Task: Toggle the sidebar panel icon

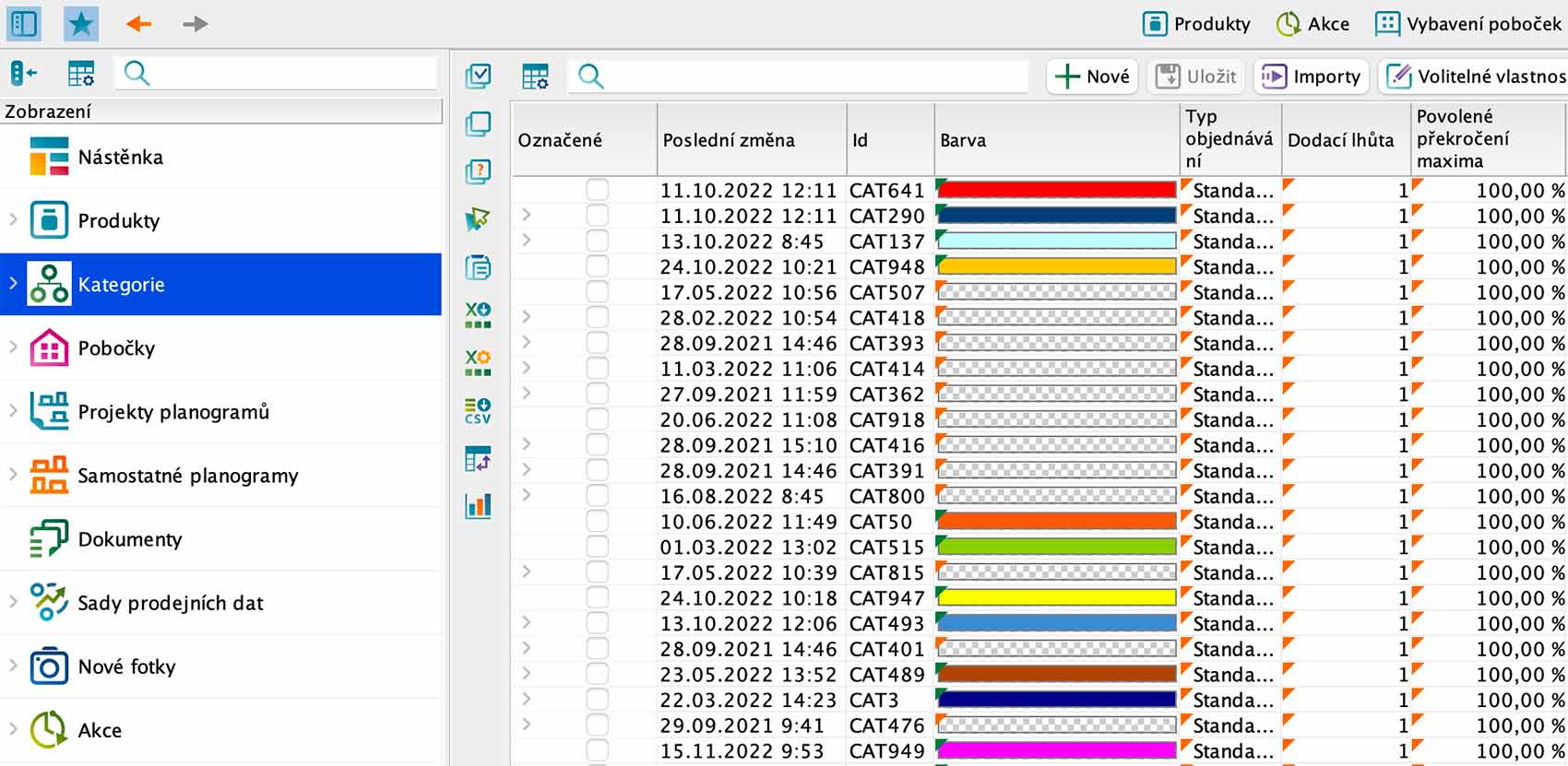Action: 24,23
